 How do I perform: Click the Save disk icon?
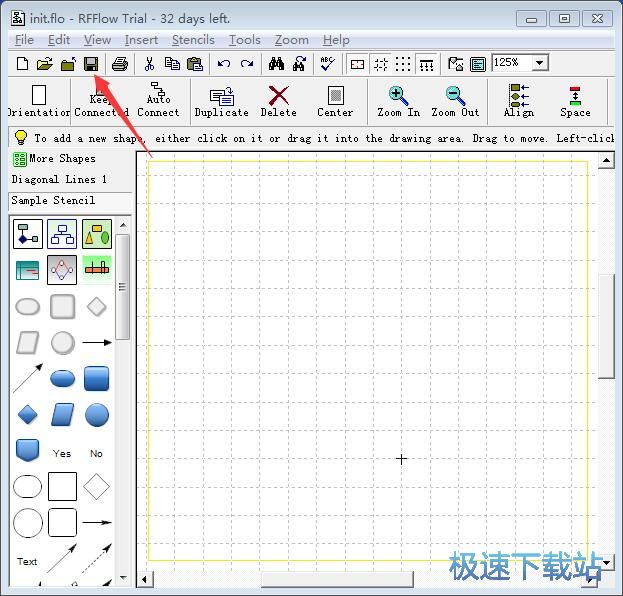pyautogui.click(x=90, y=64)
